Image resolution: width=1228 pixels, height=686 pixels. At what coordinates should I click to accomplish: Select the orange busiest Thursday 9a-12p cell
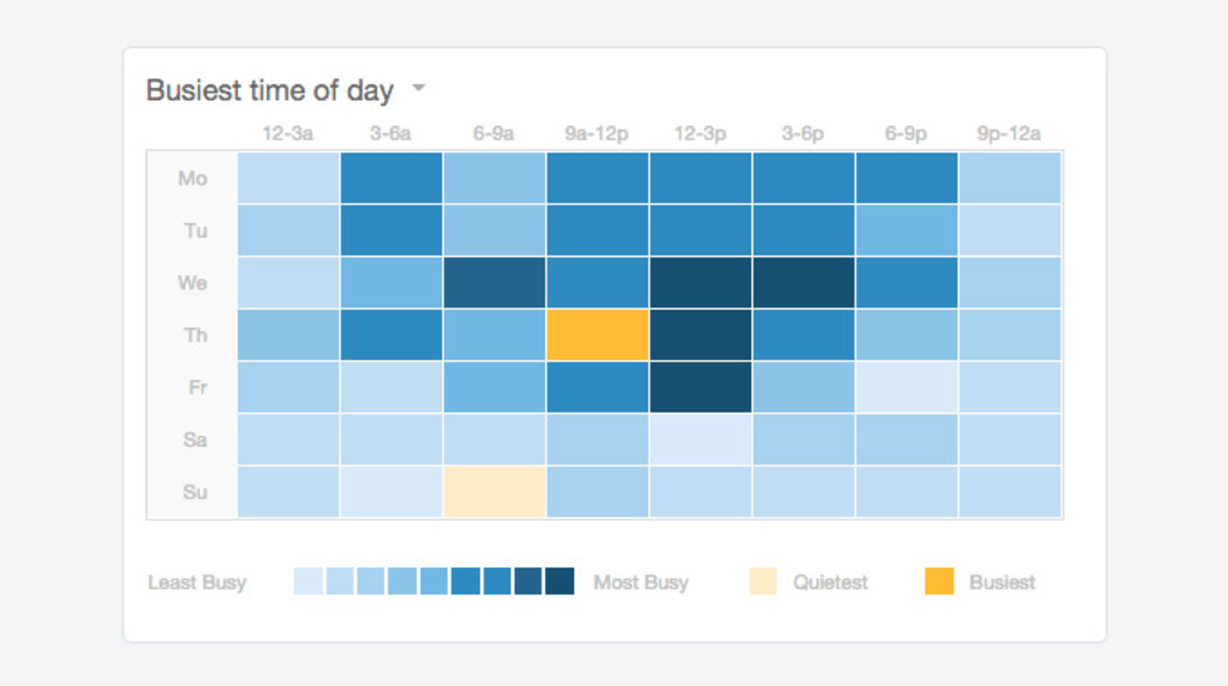597,335
